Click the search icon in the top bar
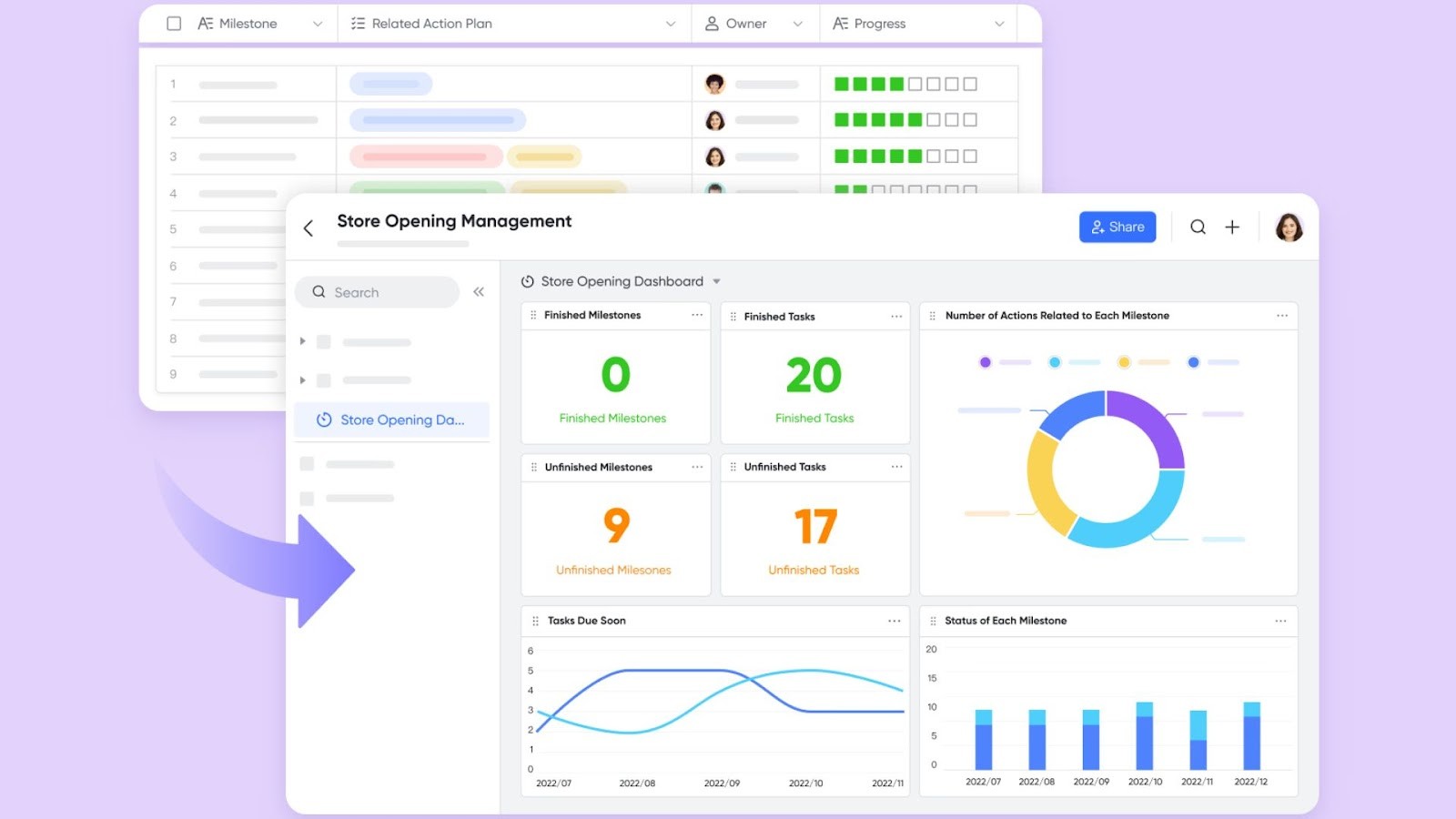Viewport: 1456px width, 819px height. click(1198, 227)
